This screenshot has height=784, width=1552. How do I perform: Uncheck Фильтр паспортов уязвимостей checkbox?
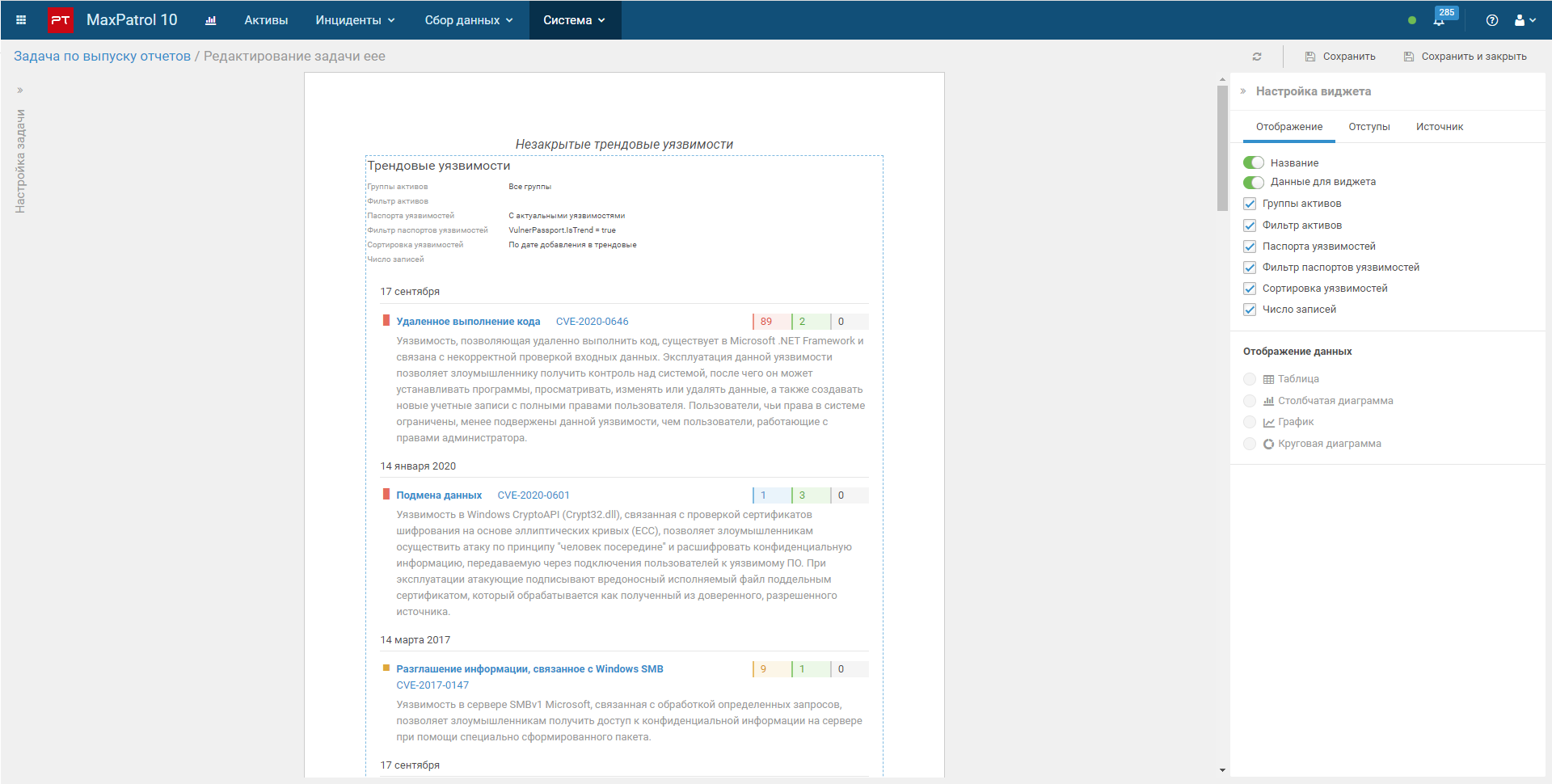point(1250,268)
